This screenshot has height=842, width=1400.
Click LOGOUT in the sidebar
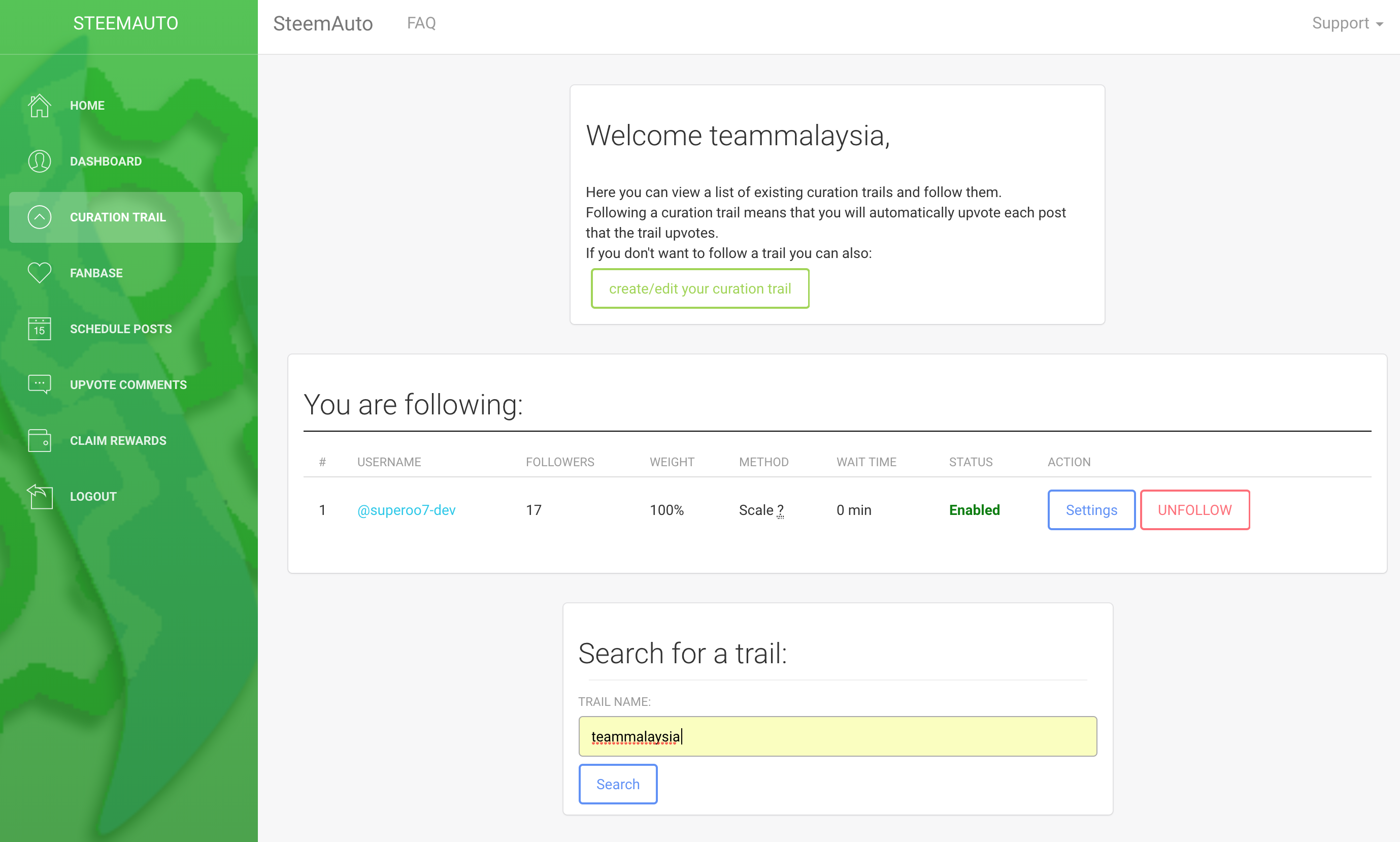click(x=126, y=497)
